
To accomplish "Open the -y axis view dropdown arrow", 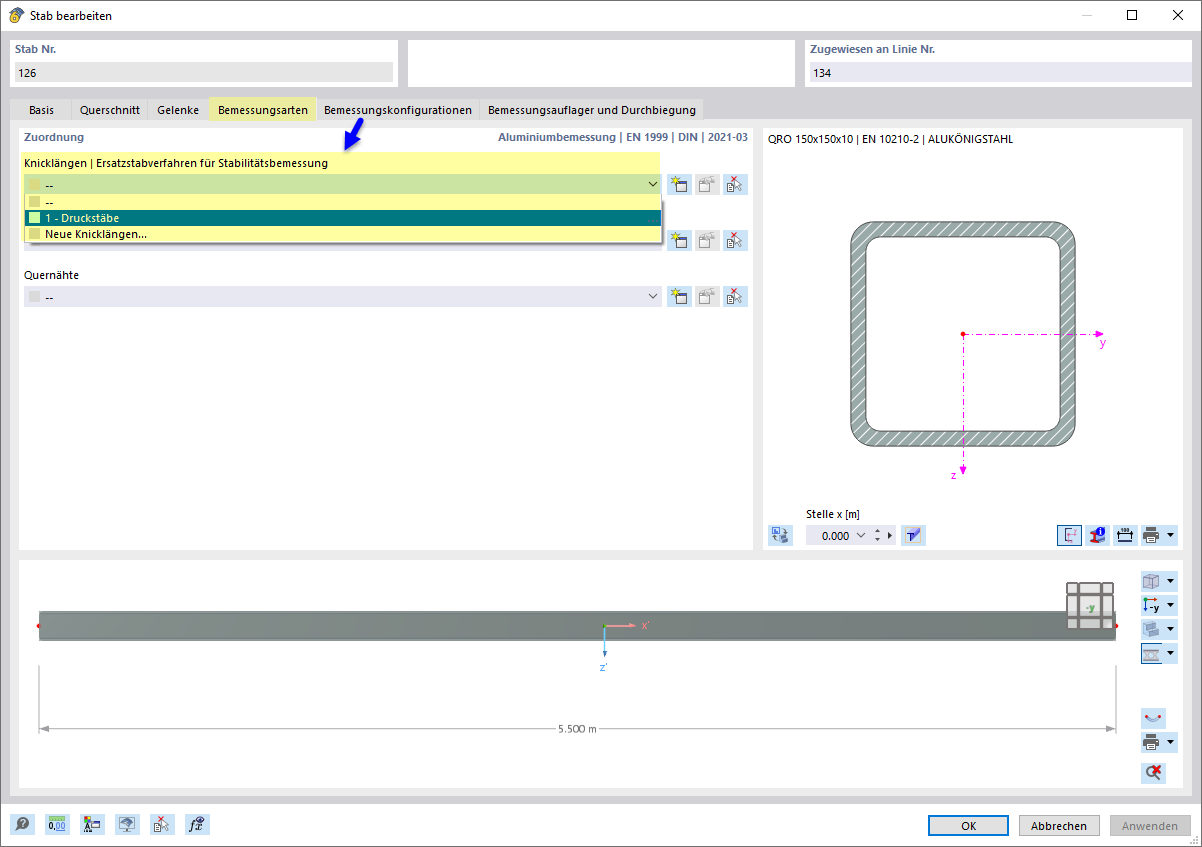I will 1170,605.
